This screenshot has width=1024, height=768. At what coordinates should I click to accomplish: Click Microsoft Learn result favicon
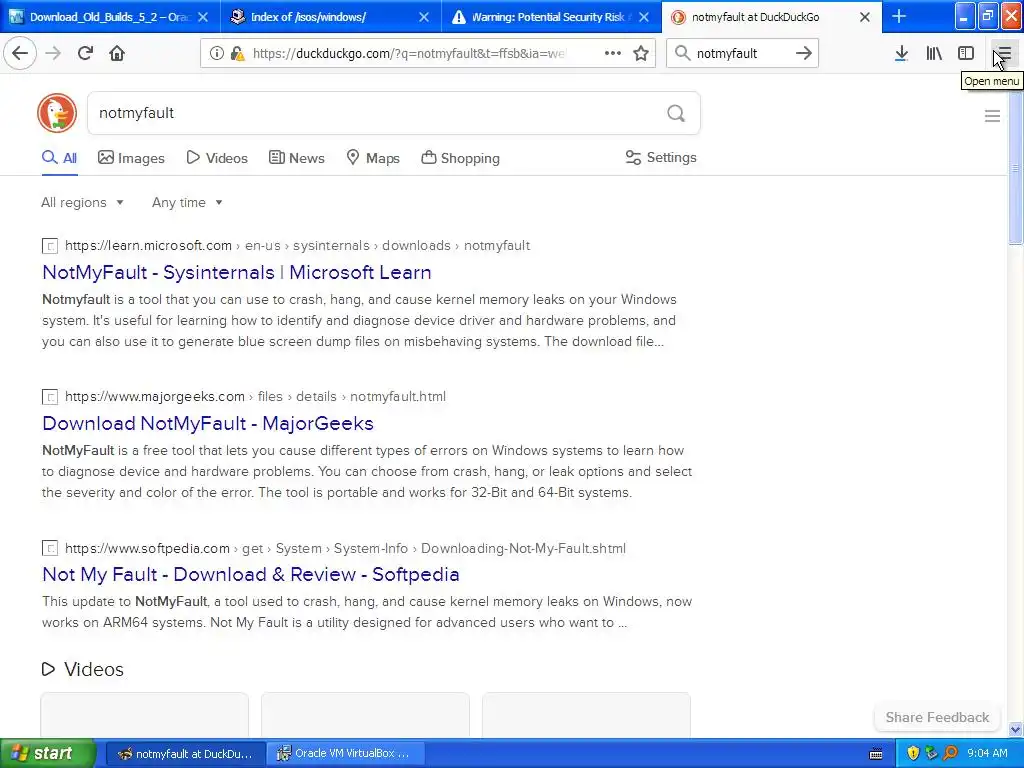[50, 246]
